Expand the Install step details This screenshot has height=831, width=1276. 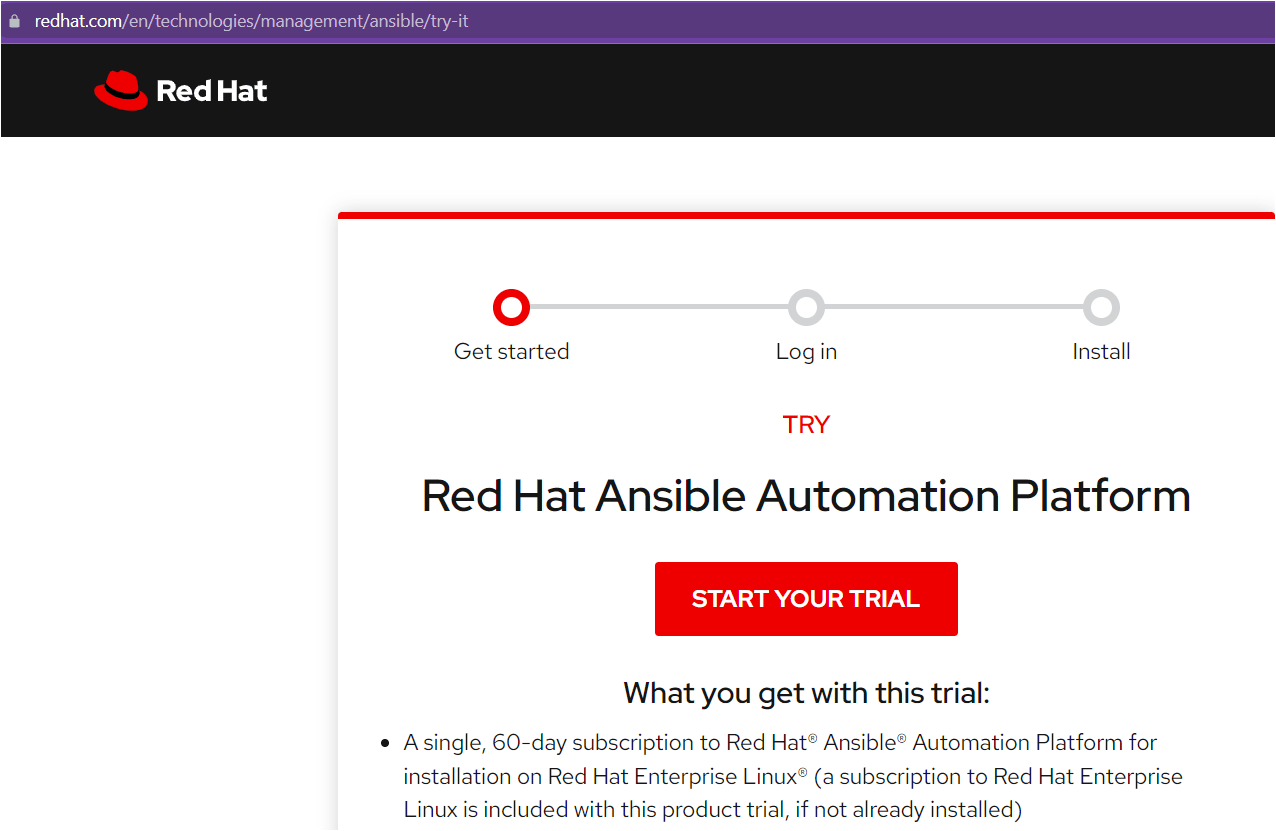point(1101,351)
